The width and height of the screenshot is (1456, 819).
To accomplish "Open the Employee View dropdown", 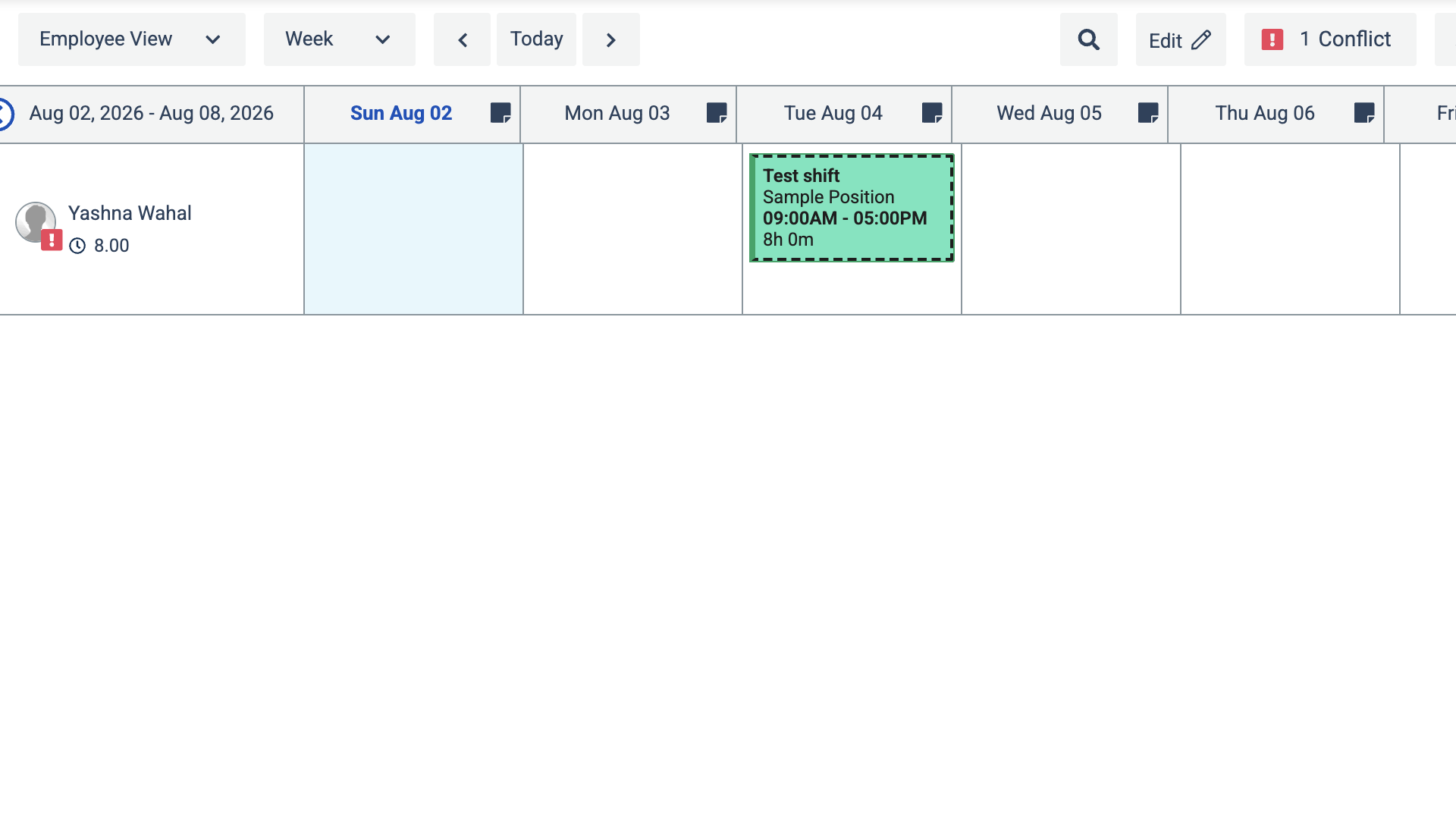I will tap(131, 39).
